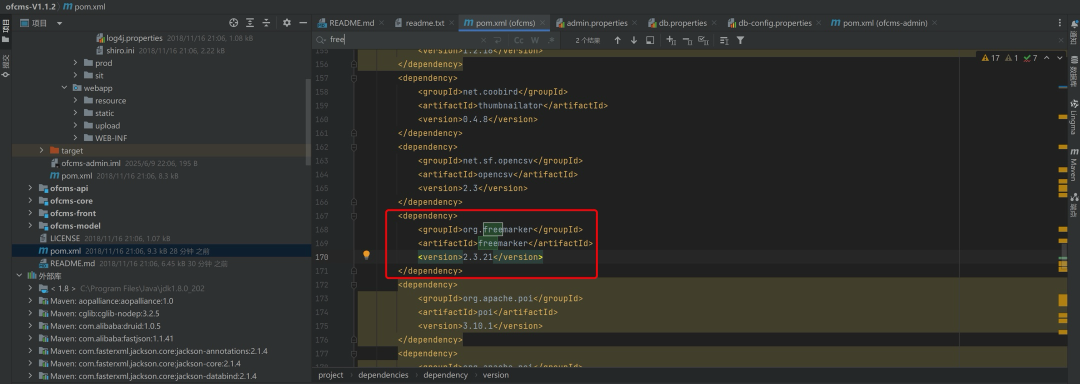Expand the prod folder

click(76, 63)
